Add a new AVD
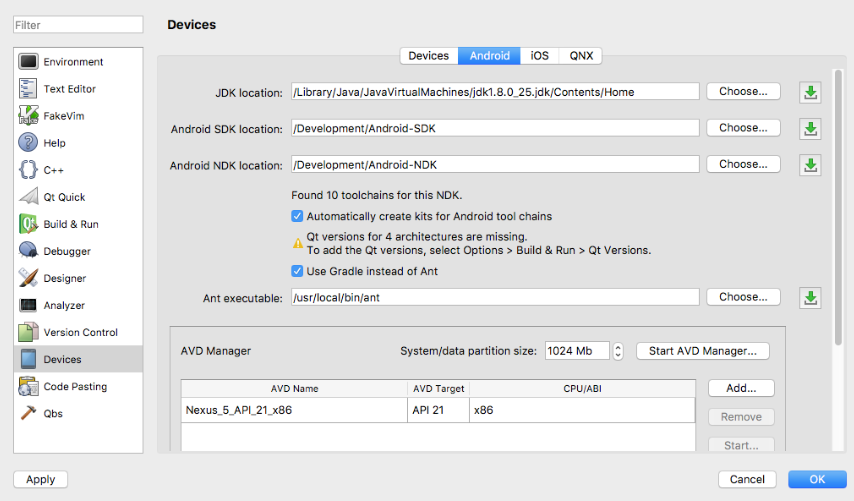854x501 pixels. [x=741, y=388]
